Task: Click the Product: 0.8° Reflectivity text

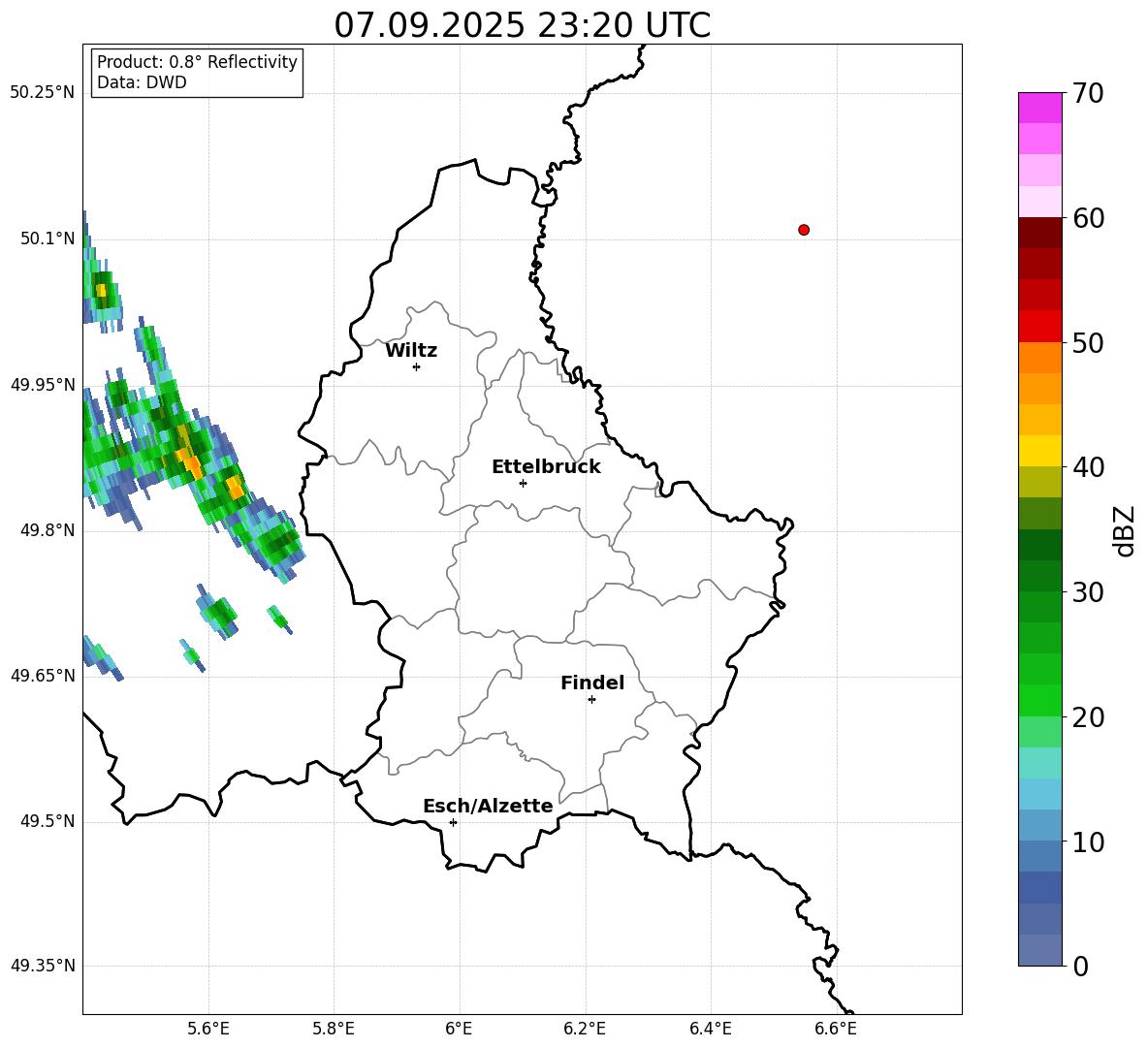Action: (197, 62)
